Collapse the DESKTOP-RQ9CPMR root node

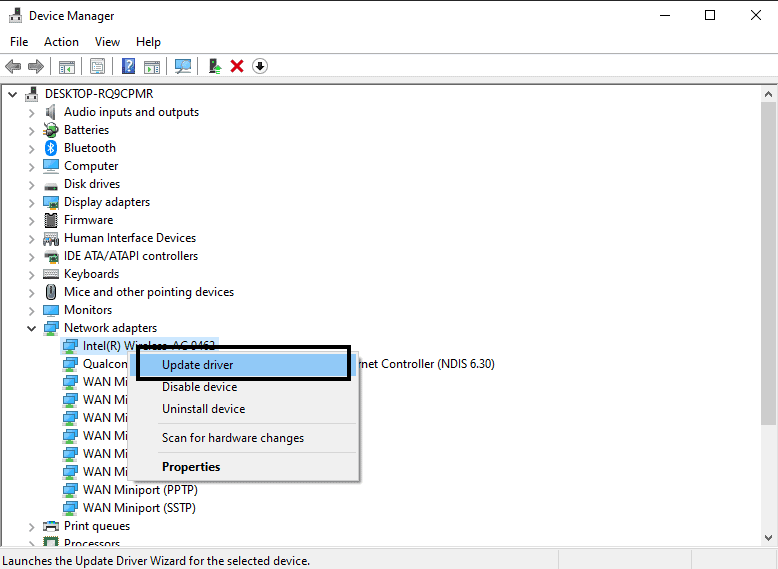(x=12, y=94)
